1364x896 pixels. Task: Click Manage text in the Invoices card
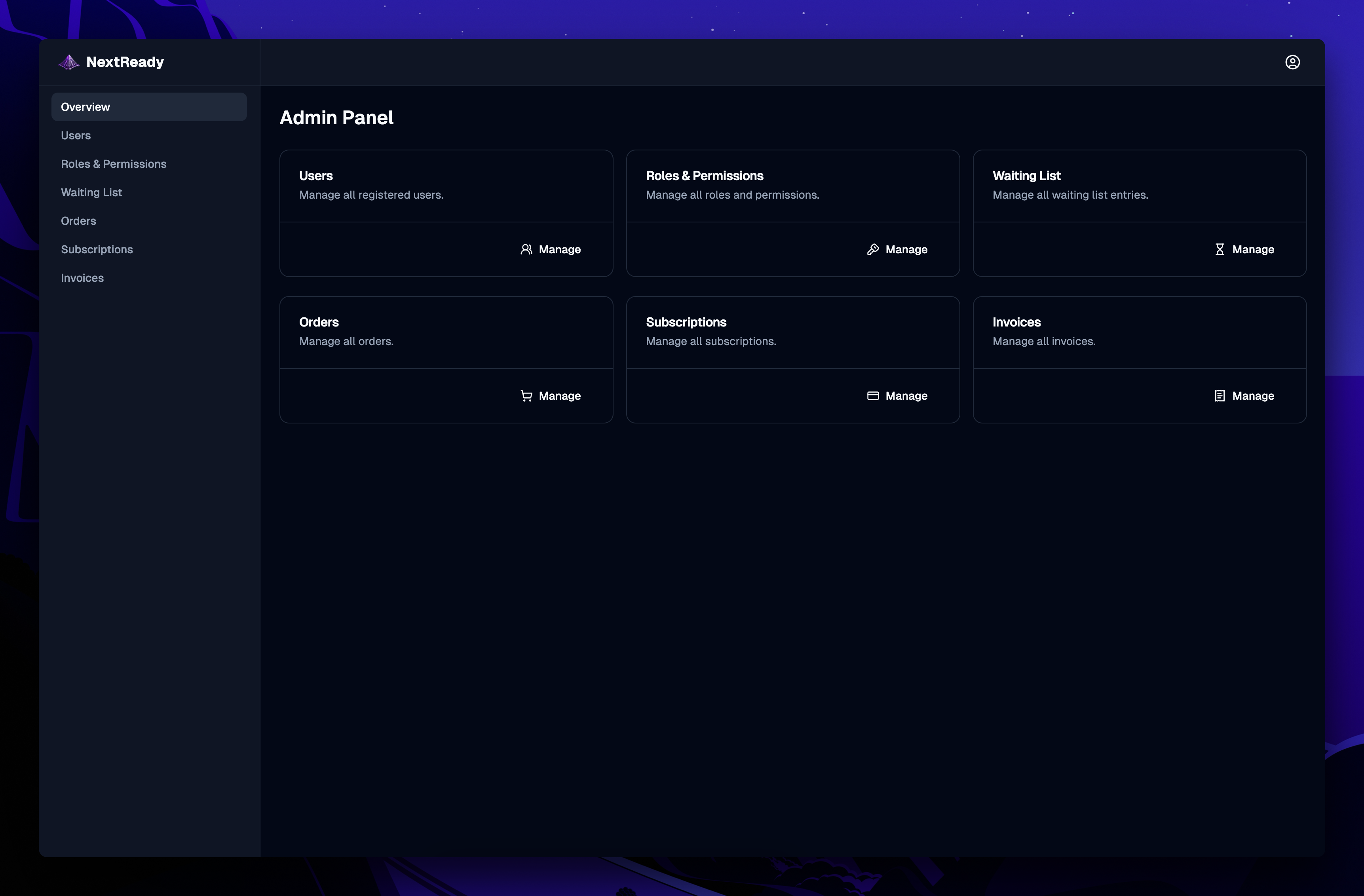point(1253,397)
